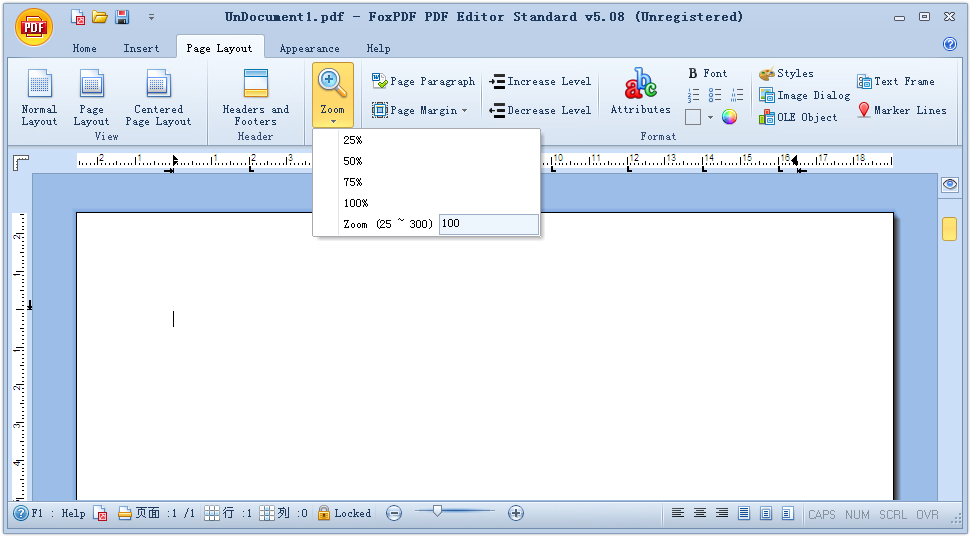Click the F1 Help status bar icon
The image size is (971, 537).
(x=21, y=513)
